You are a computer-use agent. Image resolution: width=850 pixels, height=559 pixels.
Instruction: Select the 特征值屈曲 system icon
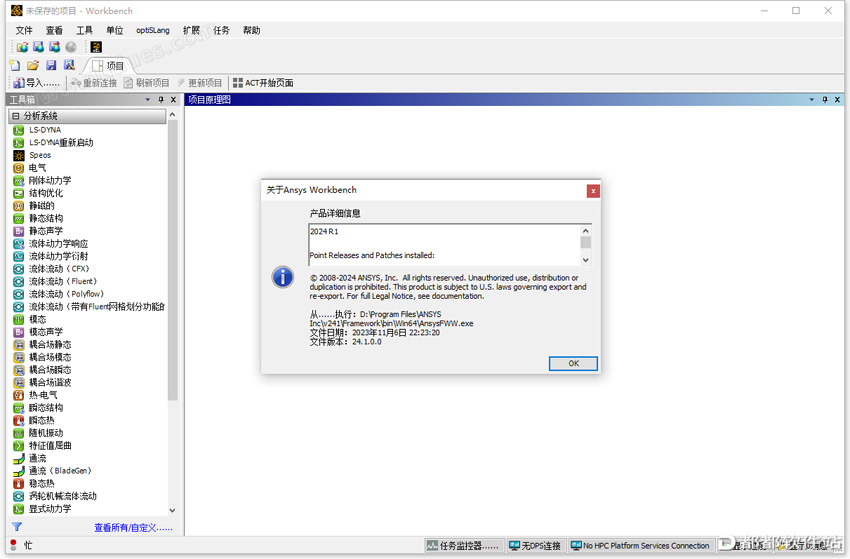(x=18, y=446)
